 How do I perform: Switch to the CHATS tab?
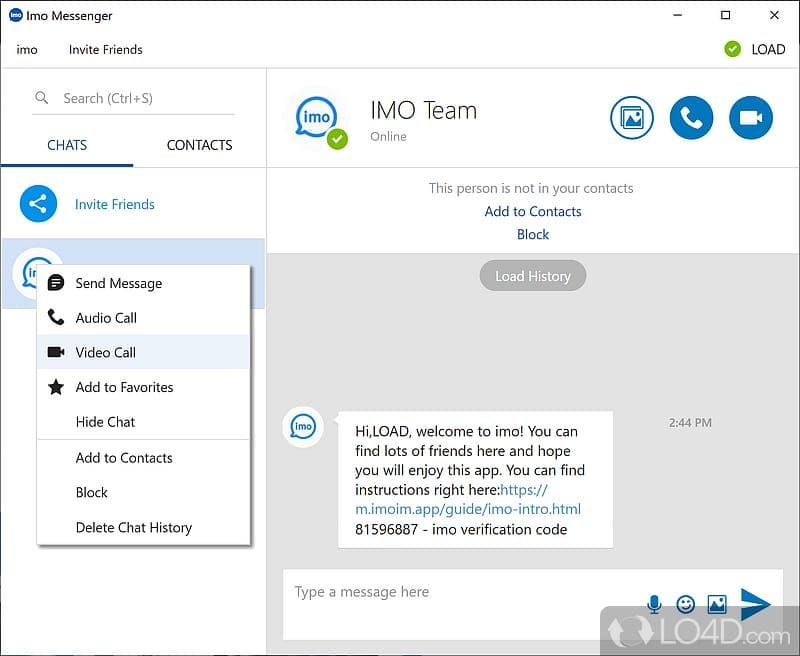click(x=67, y=145)
